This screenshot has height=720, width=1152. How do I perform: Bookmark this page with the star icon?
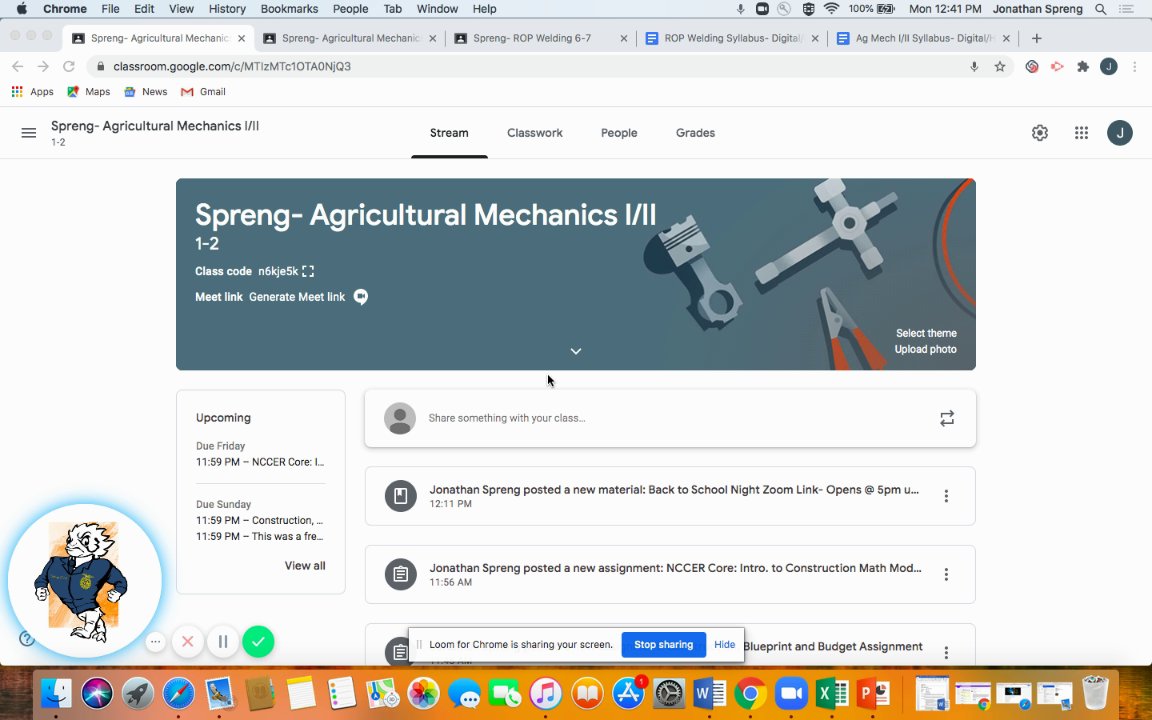pyautogui.click(x=1000, y=66)
